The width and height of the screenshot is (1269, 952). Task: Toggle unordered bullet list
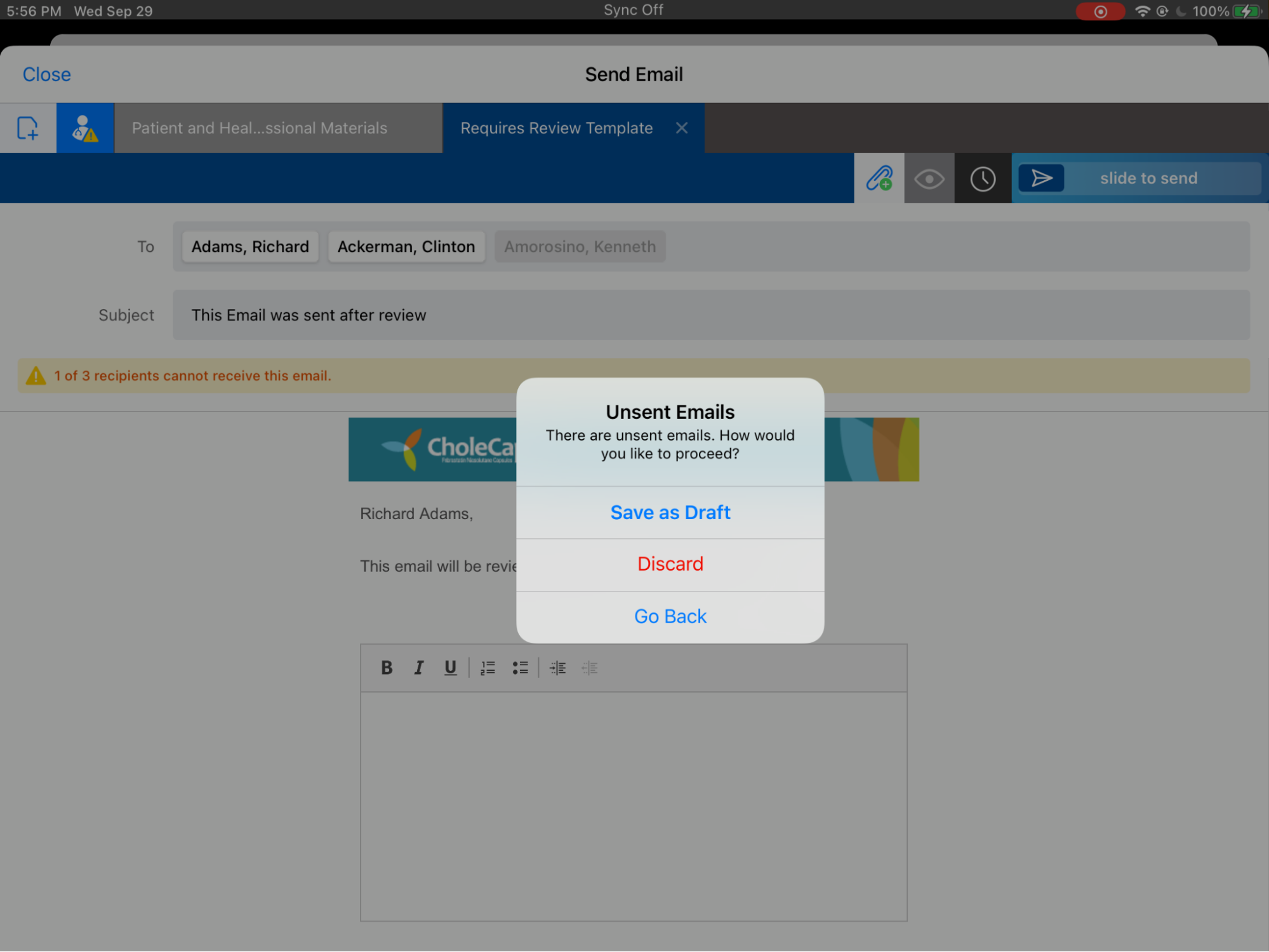click(x=521, y=667)
